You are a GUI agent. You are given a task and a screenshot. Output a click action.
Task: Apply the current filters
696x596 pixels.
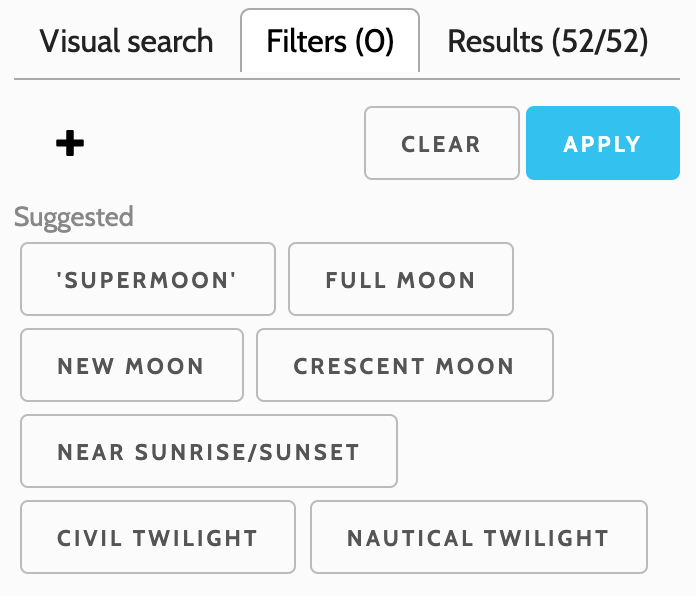point(602,143)
